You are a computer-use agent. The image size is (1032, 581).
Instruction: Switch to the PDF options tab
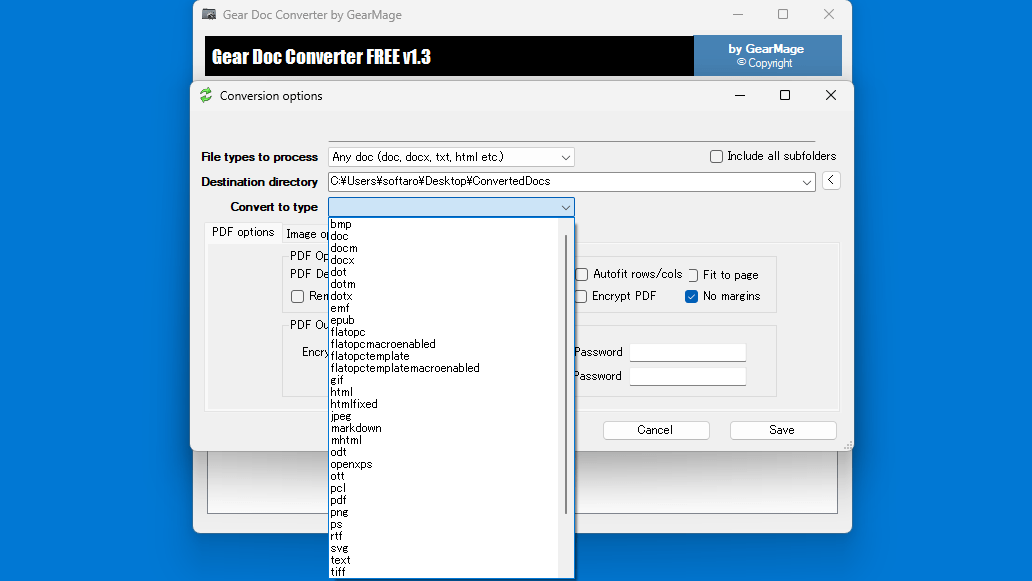click(243, 232)
